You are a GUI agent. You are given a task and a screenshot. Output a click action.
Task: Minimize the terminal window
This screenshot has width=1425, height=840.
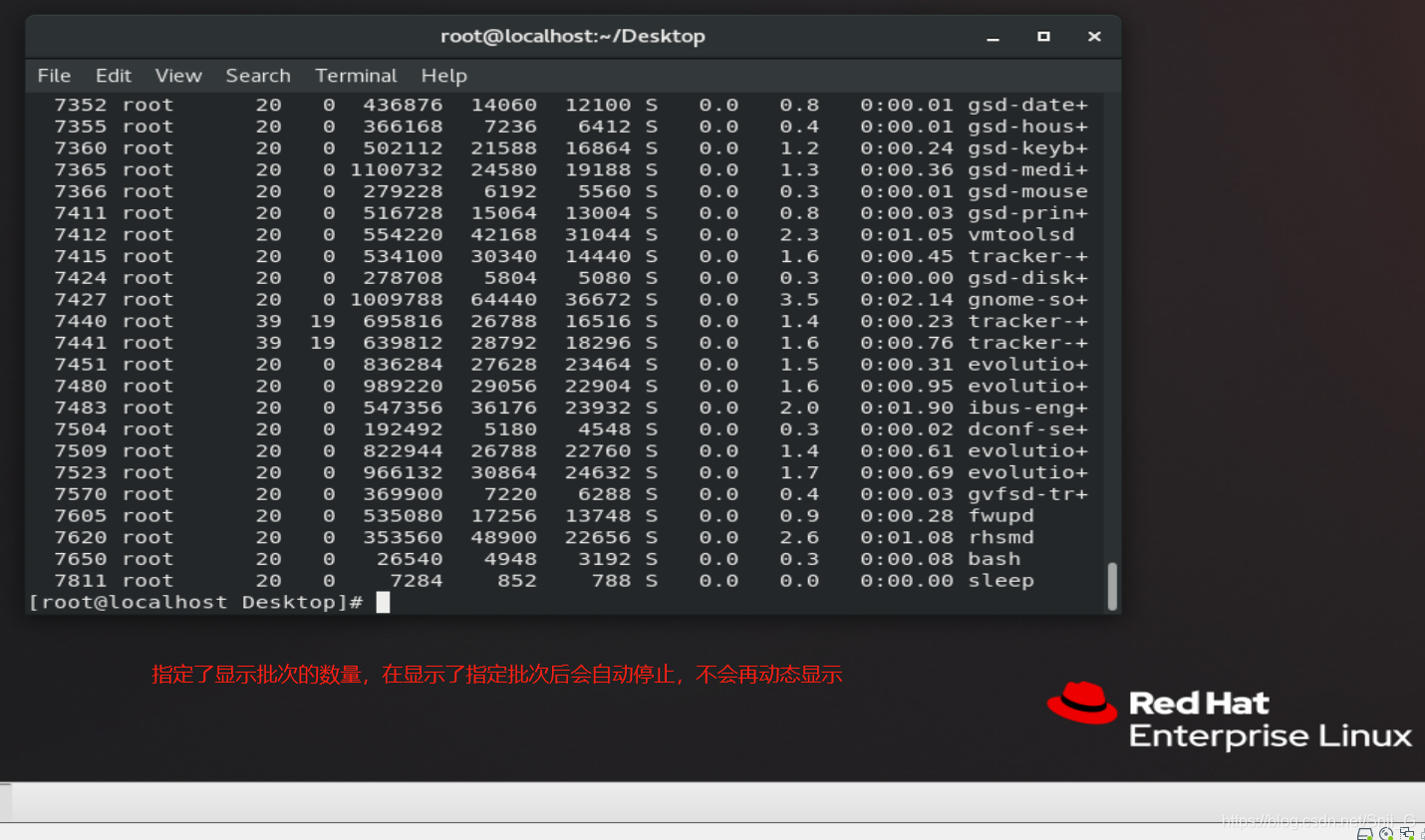[993, 37]
